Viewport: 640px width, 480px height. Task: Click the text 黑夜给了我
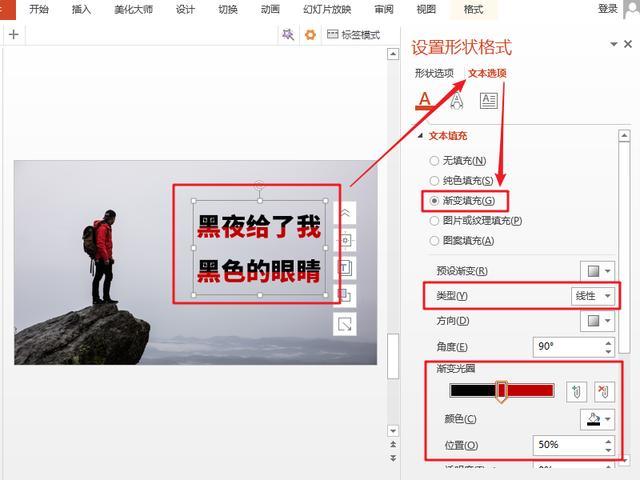tap(259, 227)
